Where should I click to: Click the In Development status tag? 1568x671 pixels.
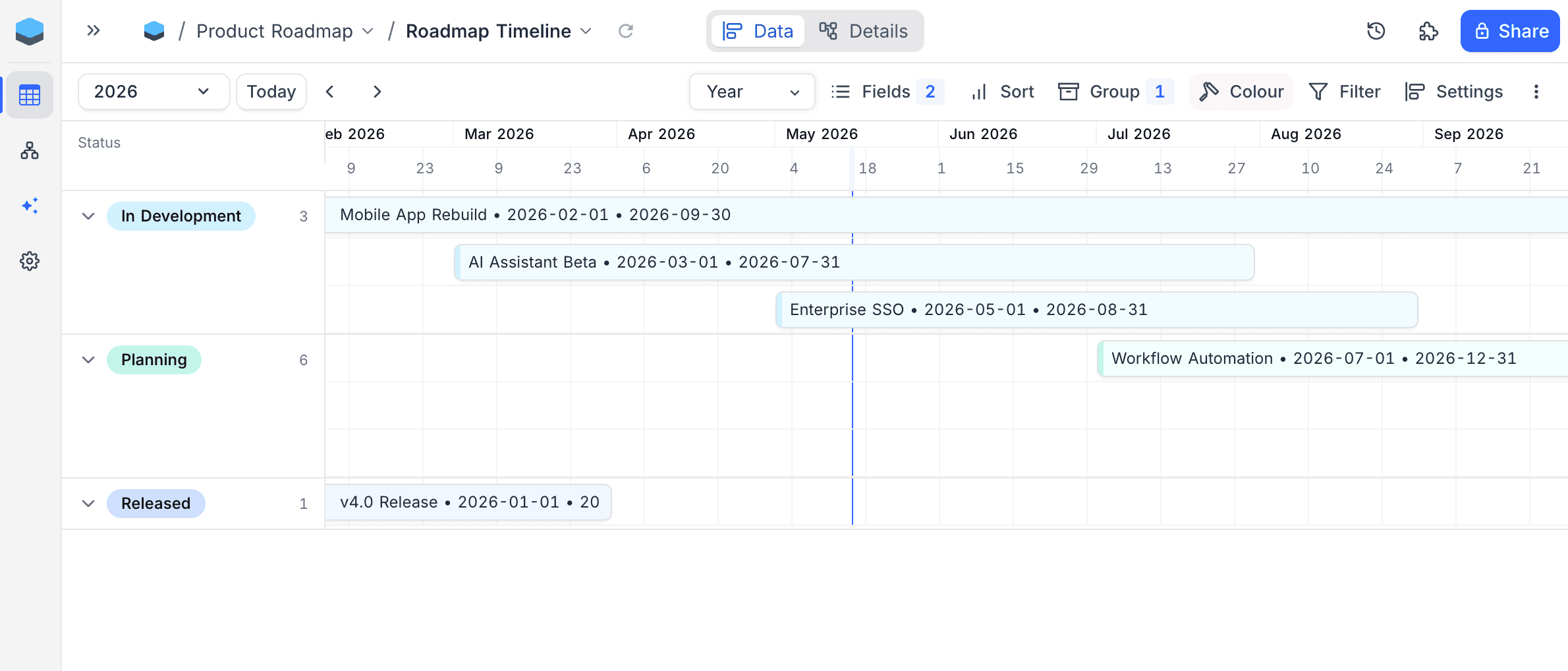click(181, 216)
